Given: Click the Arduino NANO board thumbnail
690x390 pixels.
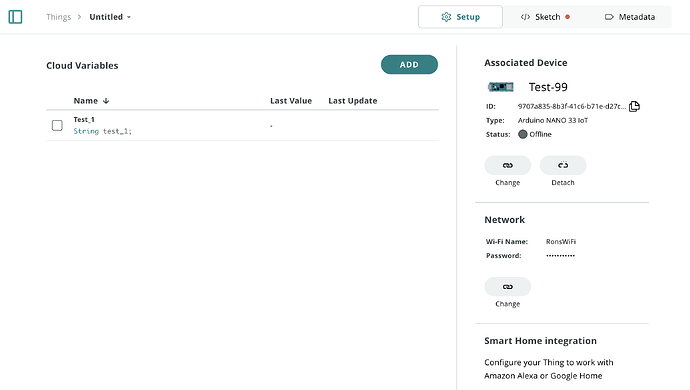Looking at the screenshot, I should pyautogui.click(x=501, y=87).
